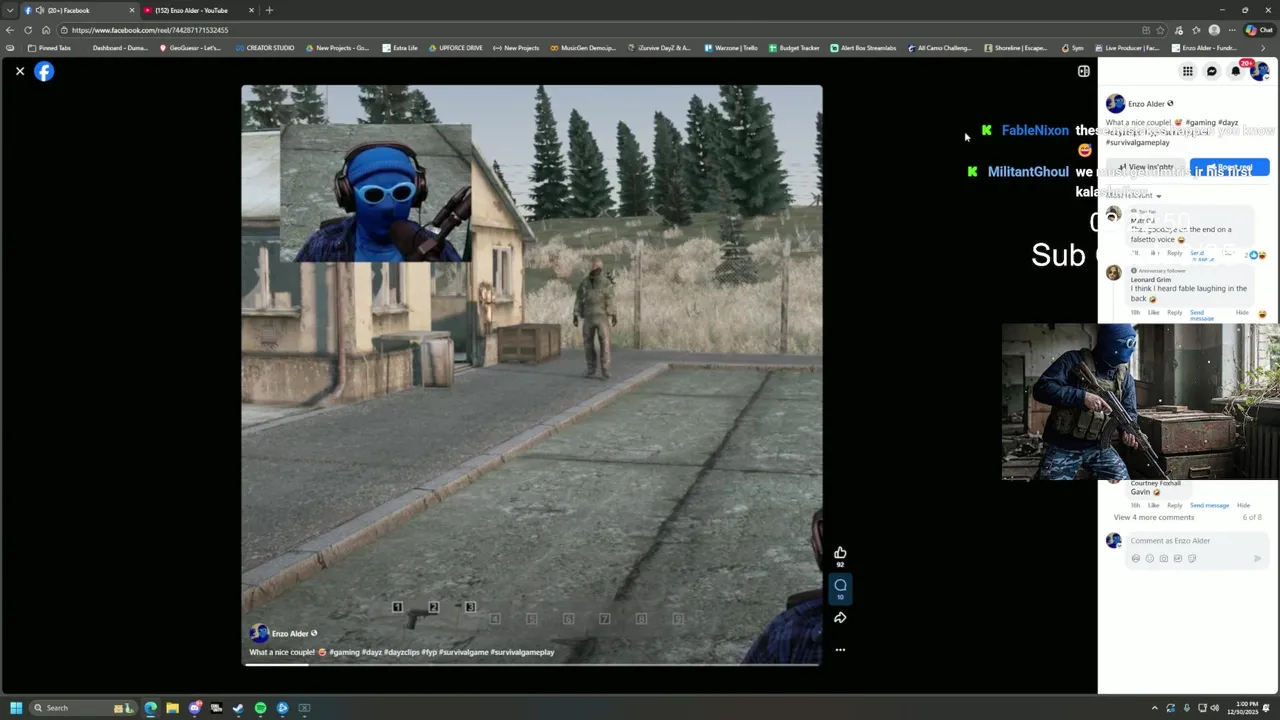
Task: Hide Courtney Foxhall's comment
Action: click(x=1243, y=506)
